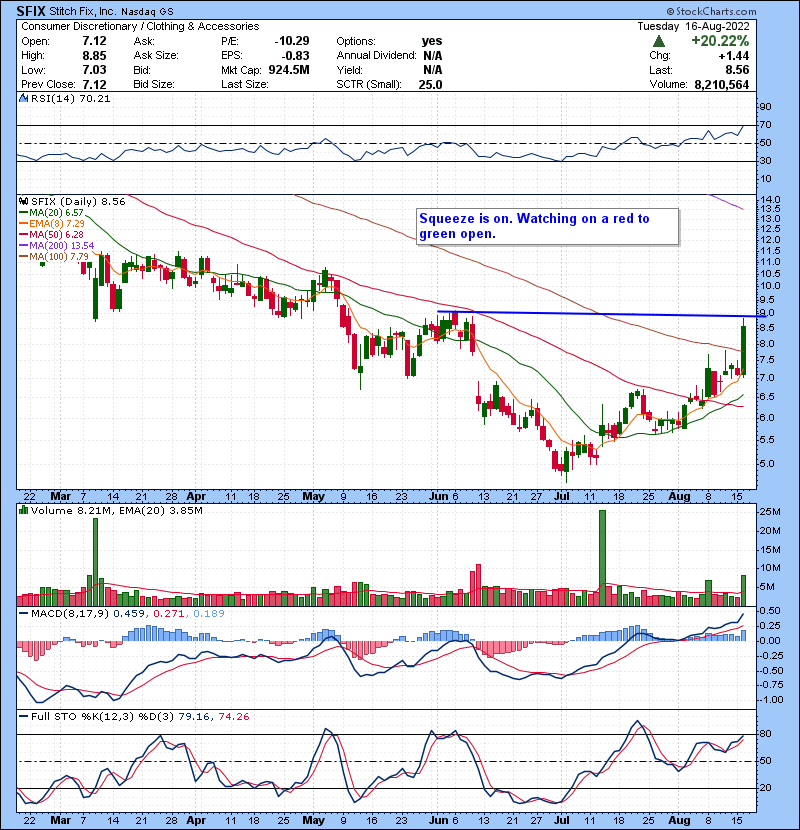The height and width of the screenshot is (830, 800).
Task: Click the latest tall green candle for Aug 16
Action: tap(744, 348)
